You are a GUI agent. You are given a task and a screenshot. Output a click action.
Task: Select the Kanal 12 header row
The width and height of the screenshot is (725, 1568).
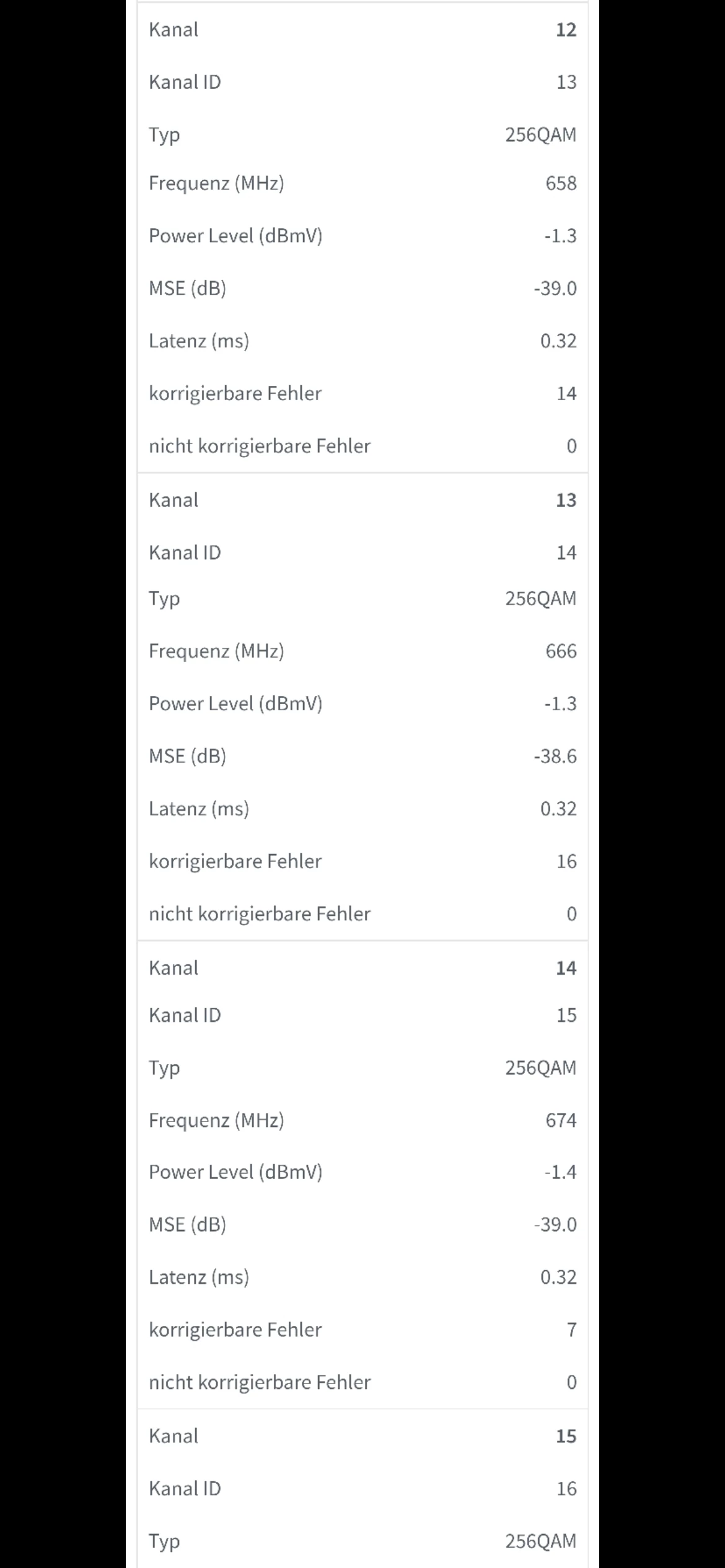pyautogui.click(x=362, y=29)
